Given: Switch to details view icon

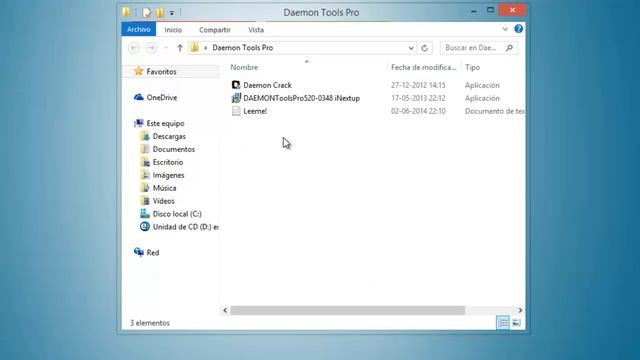Looking at the screenshot, I should point(503,323).
